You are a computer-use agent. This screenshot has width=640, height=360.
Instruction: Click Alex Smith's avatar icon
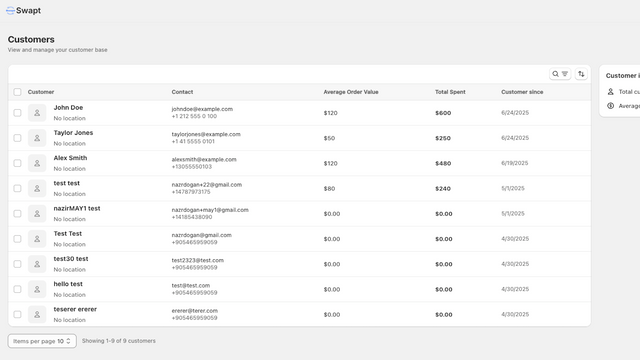tap(37, 163)
